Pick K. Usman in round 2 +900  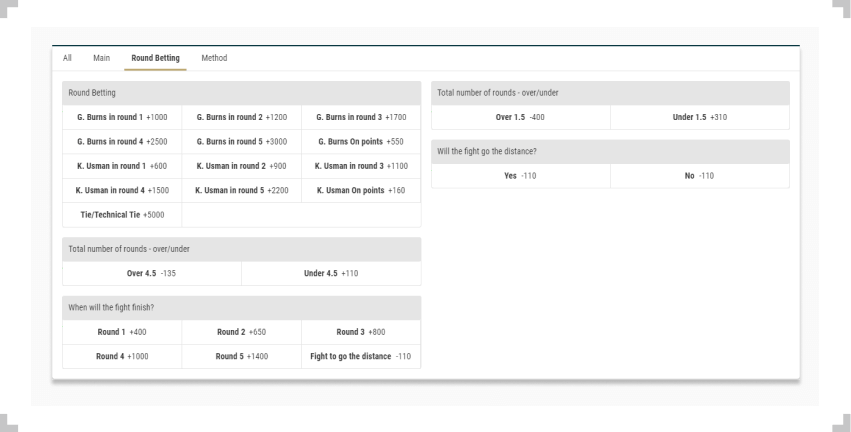242,166
